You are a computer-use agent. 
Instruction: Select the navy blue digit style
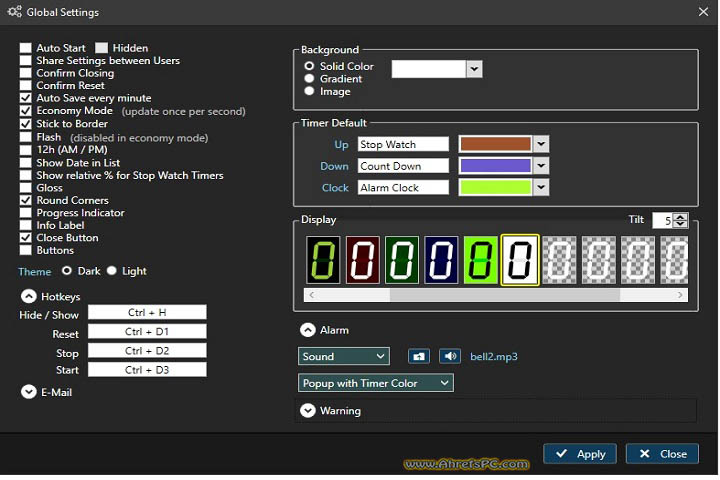[441, 260]
